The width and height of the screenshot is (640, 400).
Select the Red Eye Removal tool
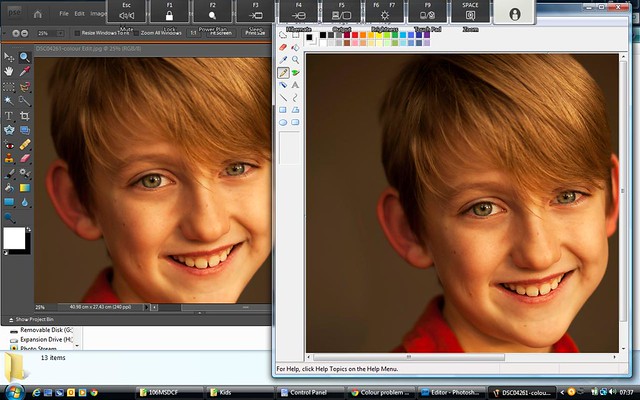coord(9,144)
